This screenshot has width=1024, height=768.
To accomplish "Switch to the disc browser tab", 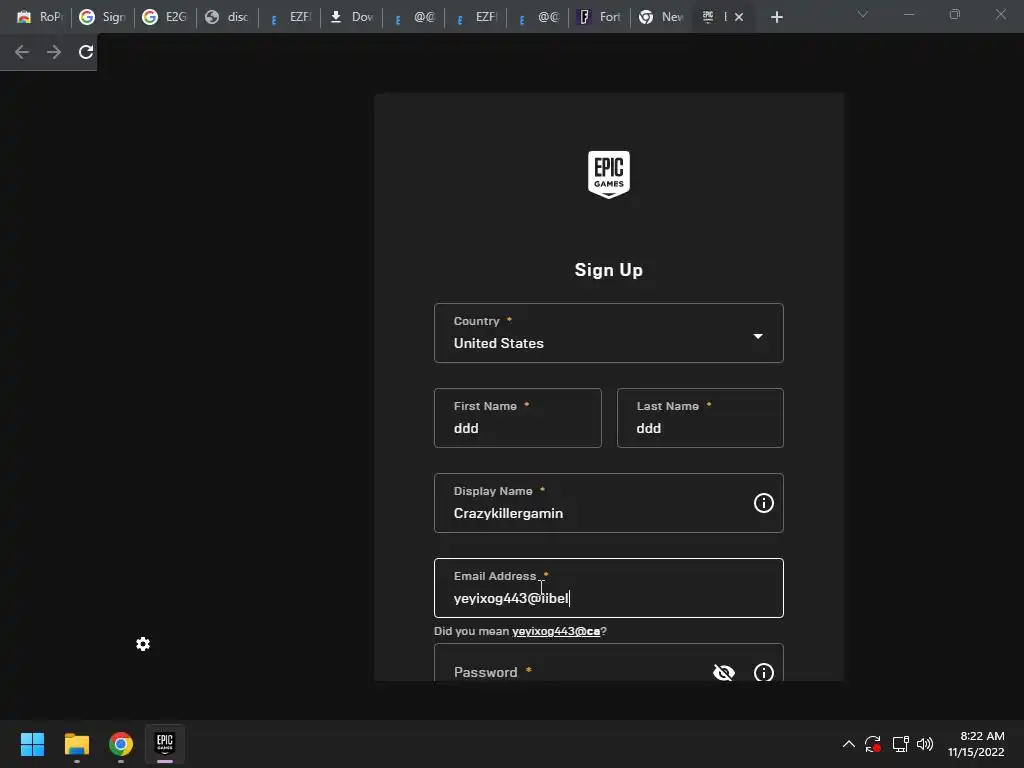I will (227, 17).
